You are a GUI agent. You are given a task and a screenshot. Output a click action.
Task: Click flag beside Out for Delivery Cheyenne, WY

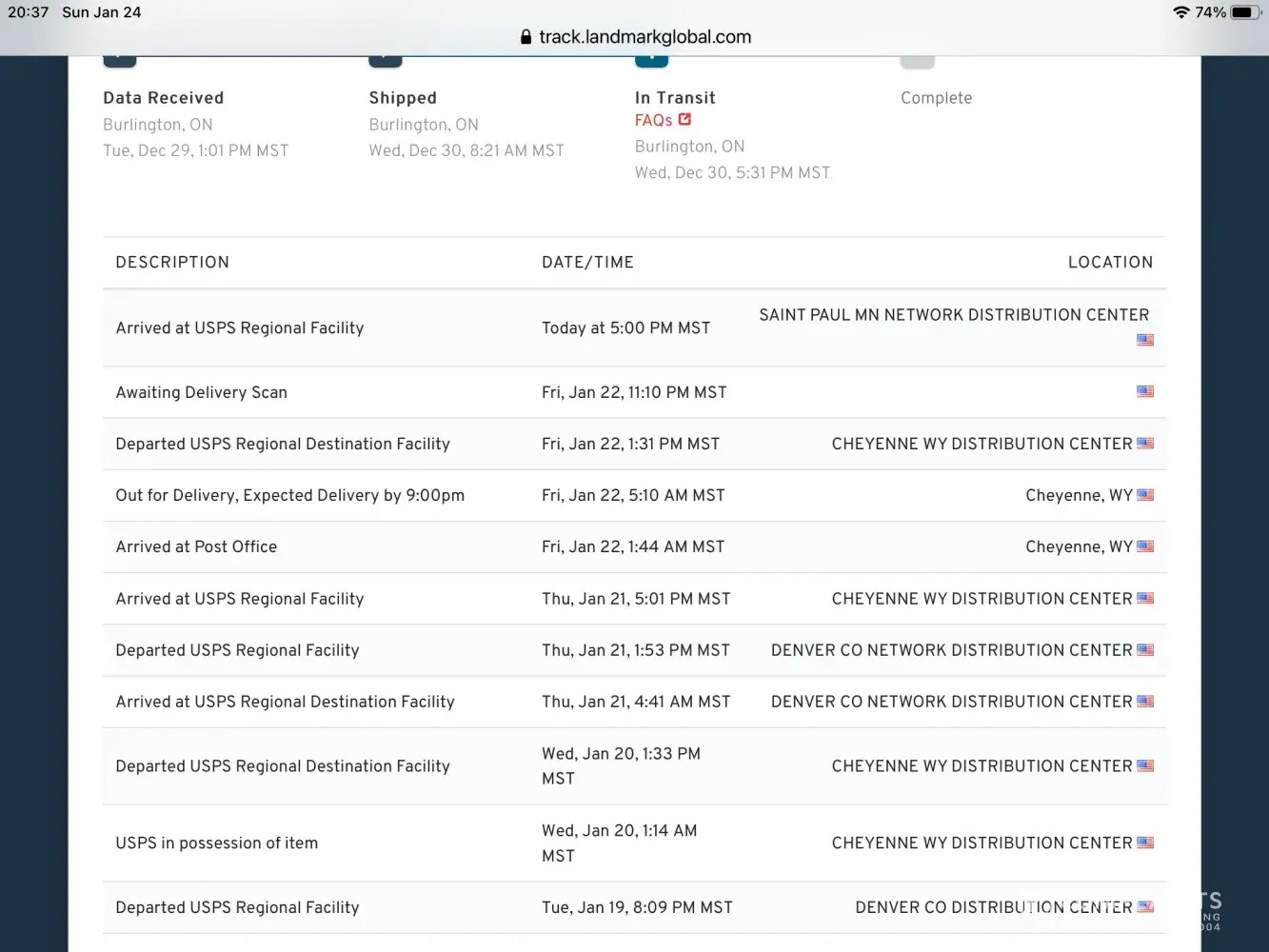click(x=1144, y=495)
